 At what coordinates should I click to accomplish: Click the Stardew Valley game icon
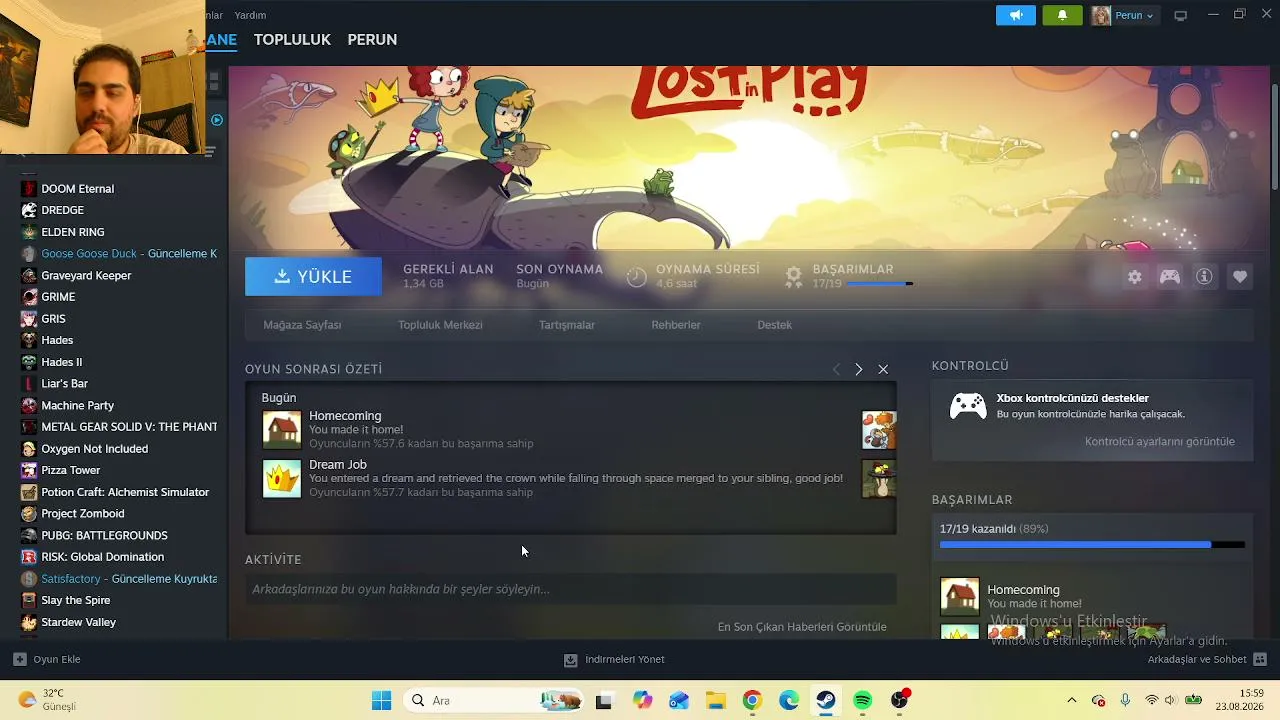(29, 622)
